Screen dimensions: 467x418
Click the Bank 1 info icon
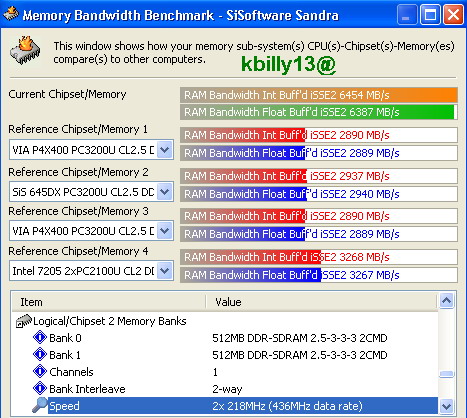point(40,354)
